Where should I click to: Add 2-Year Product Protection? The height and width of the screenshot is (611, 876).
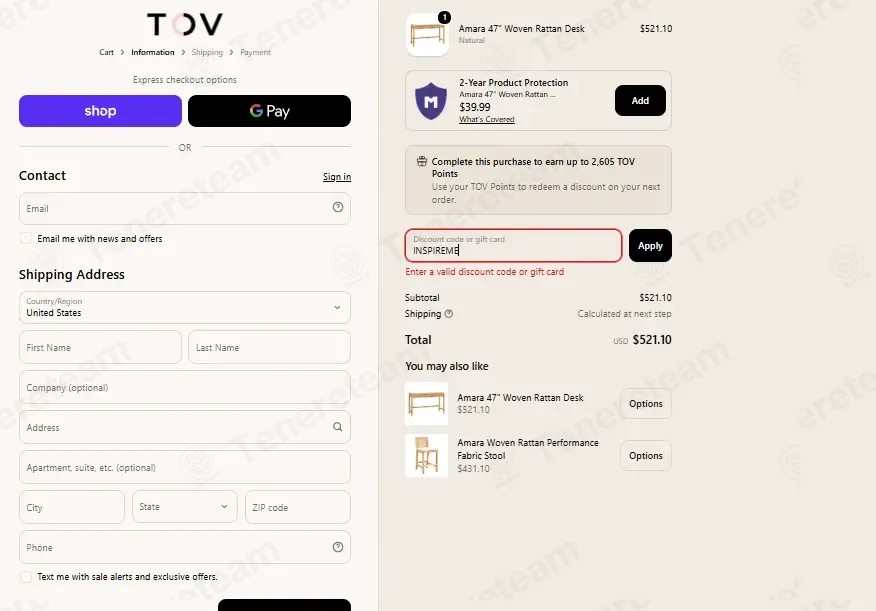pyautogui.click(x=640, y=101)
